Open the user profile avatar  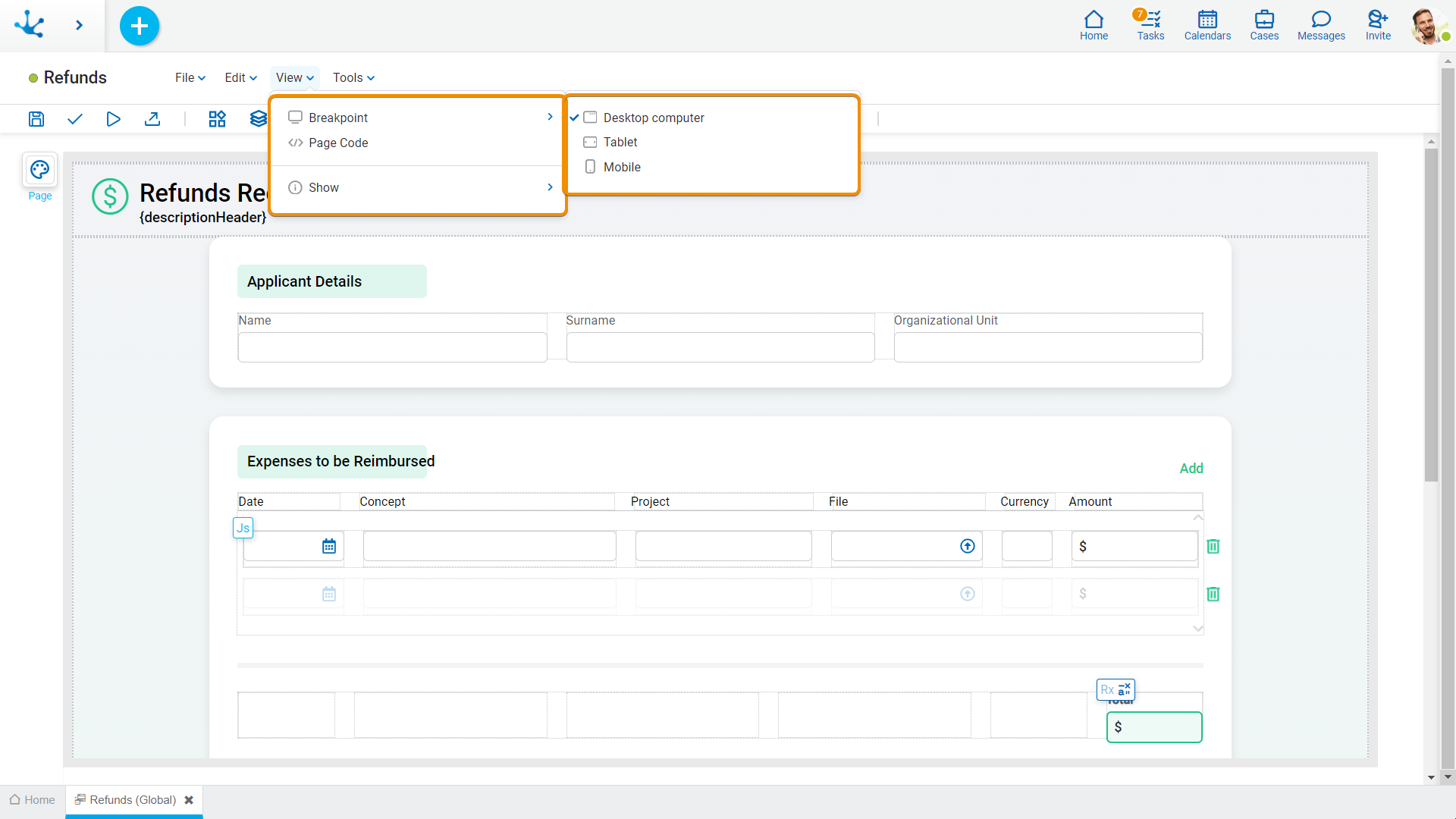(1429, 26)
